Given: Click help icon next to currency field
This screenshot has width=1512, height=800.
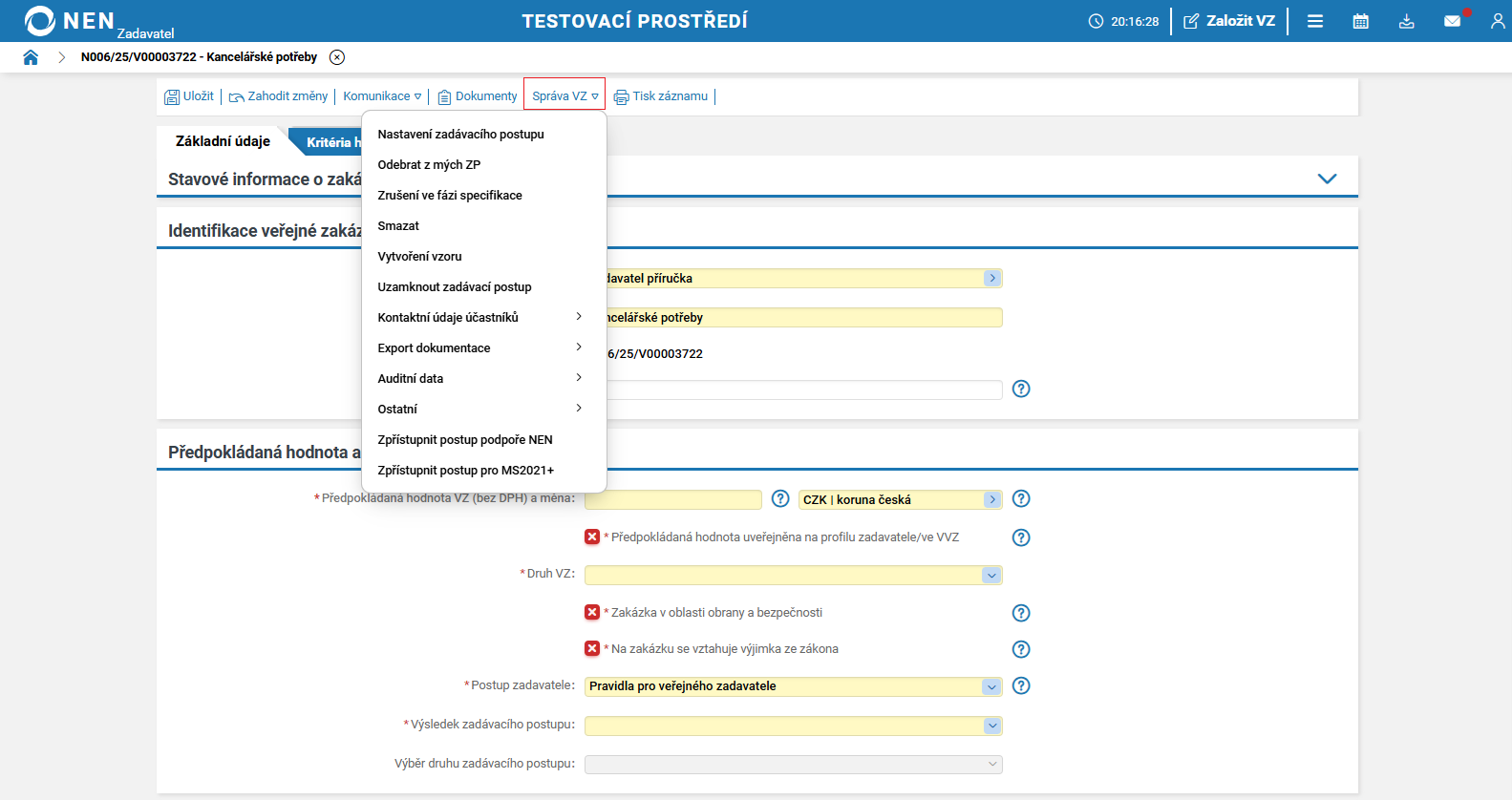Looking at the screenshot, I should coord(1020,499).
